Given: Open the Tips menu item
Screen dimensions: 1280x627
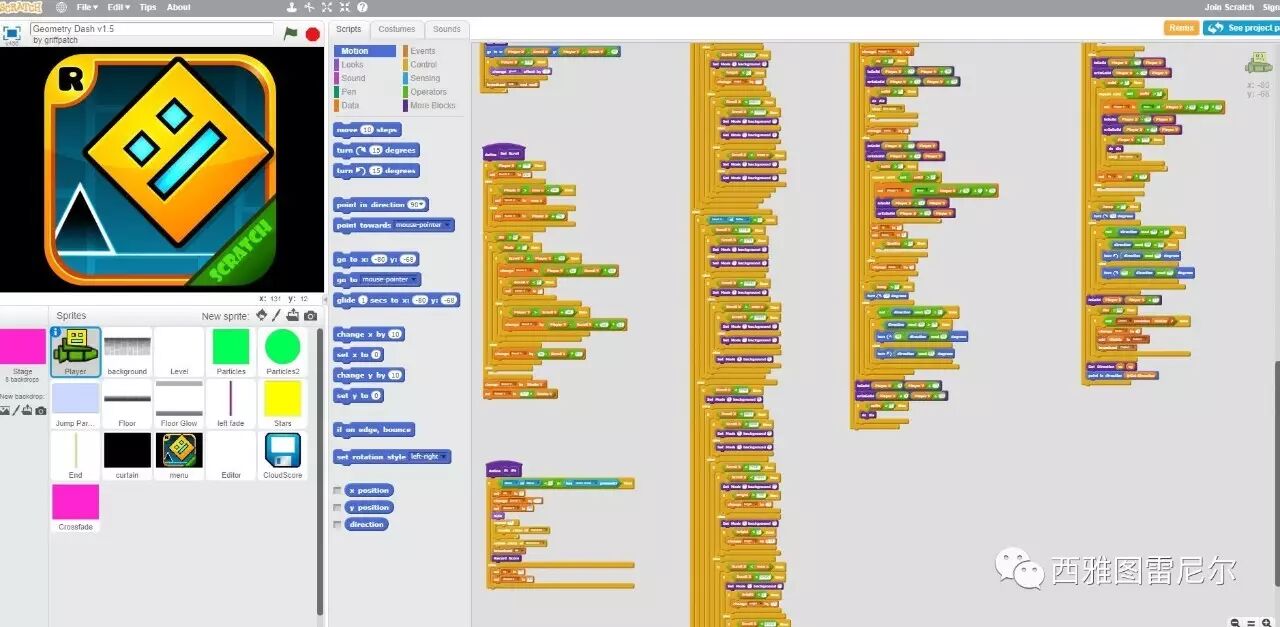Looking at the screenshot, I should tap(148, 7).
